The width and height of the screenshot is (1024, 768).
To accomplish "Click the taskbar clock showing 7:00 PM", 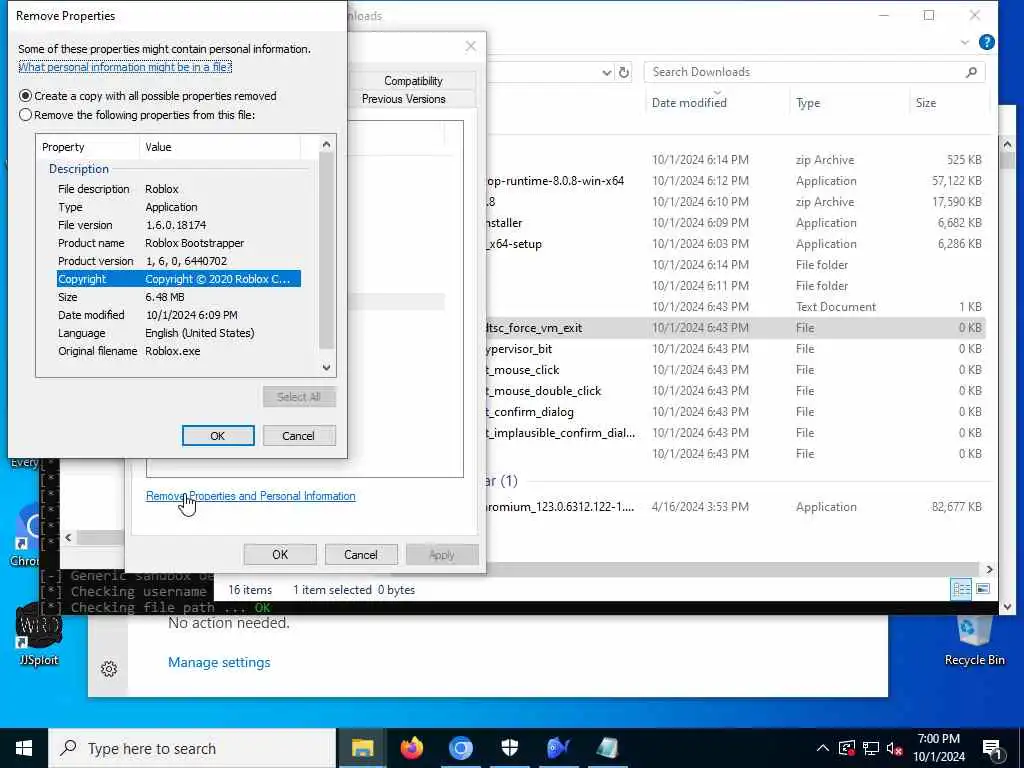I will point(938,748).
